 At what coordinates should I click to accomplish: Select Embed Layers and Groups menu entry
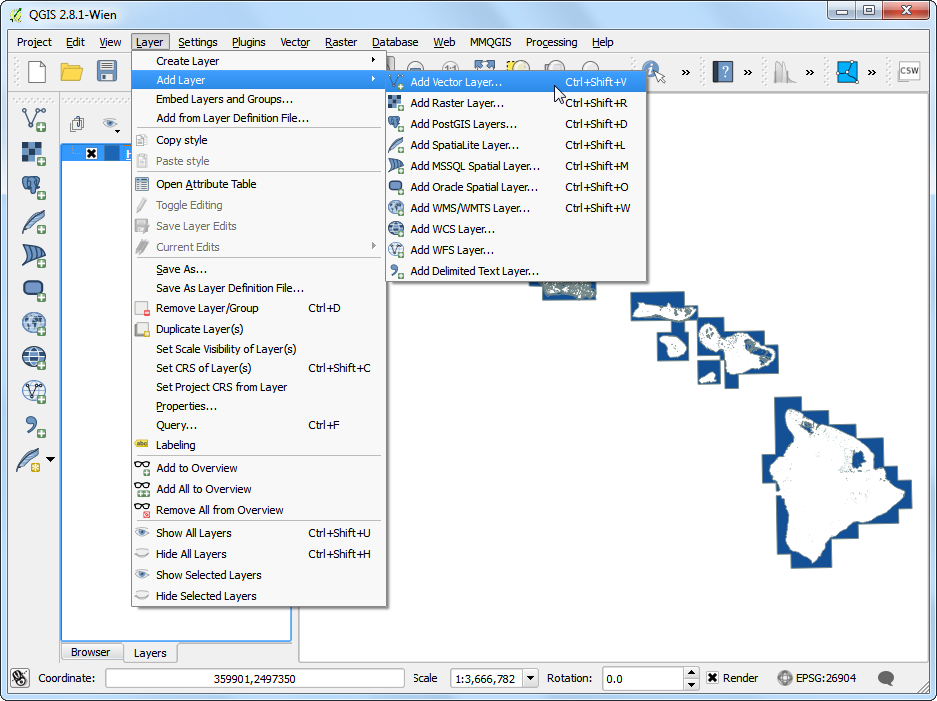[259, 99]
